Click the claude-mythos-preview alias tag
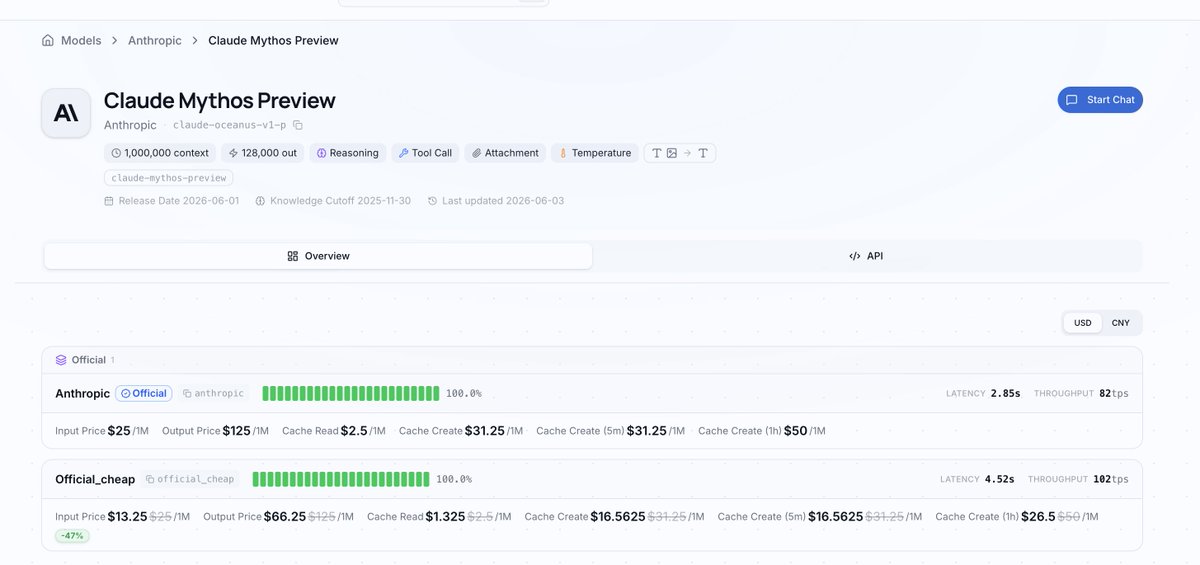 coord(169,178)
